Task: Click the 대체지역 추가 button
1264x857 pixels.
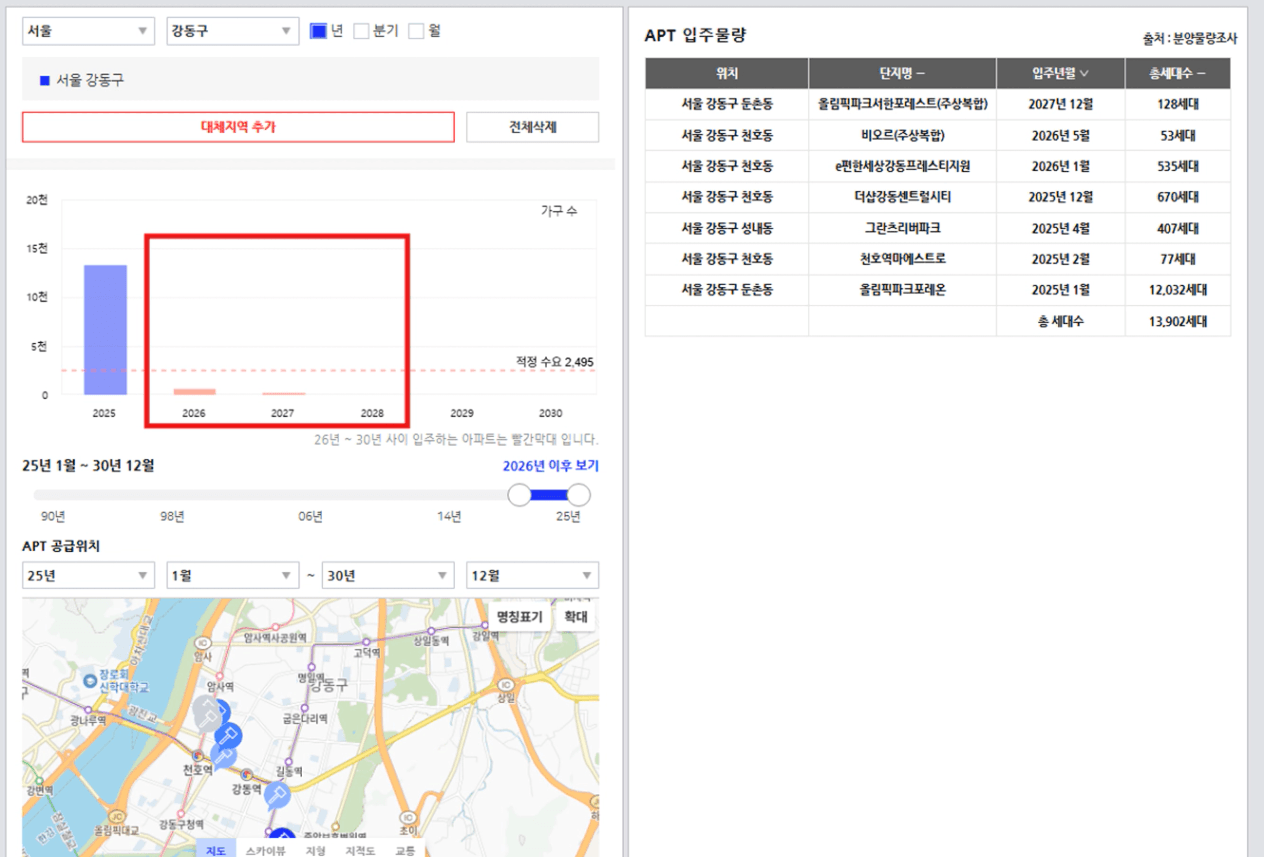Action: (x=238, y=127)
